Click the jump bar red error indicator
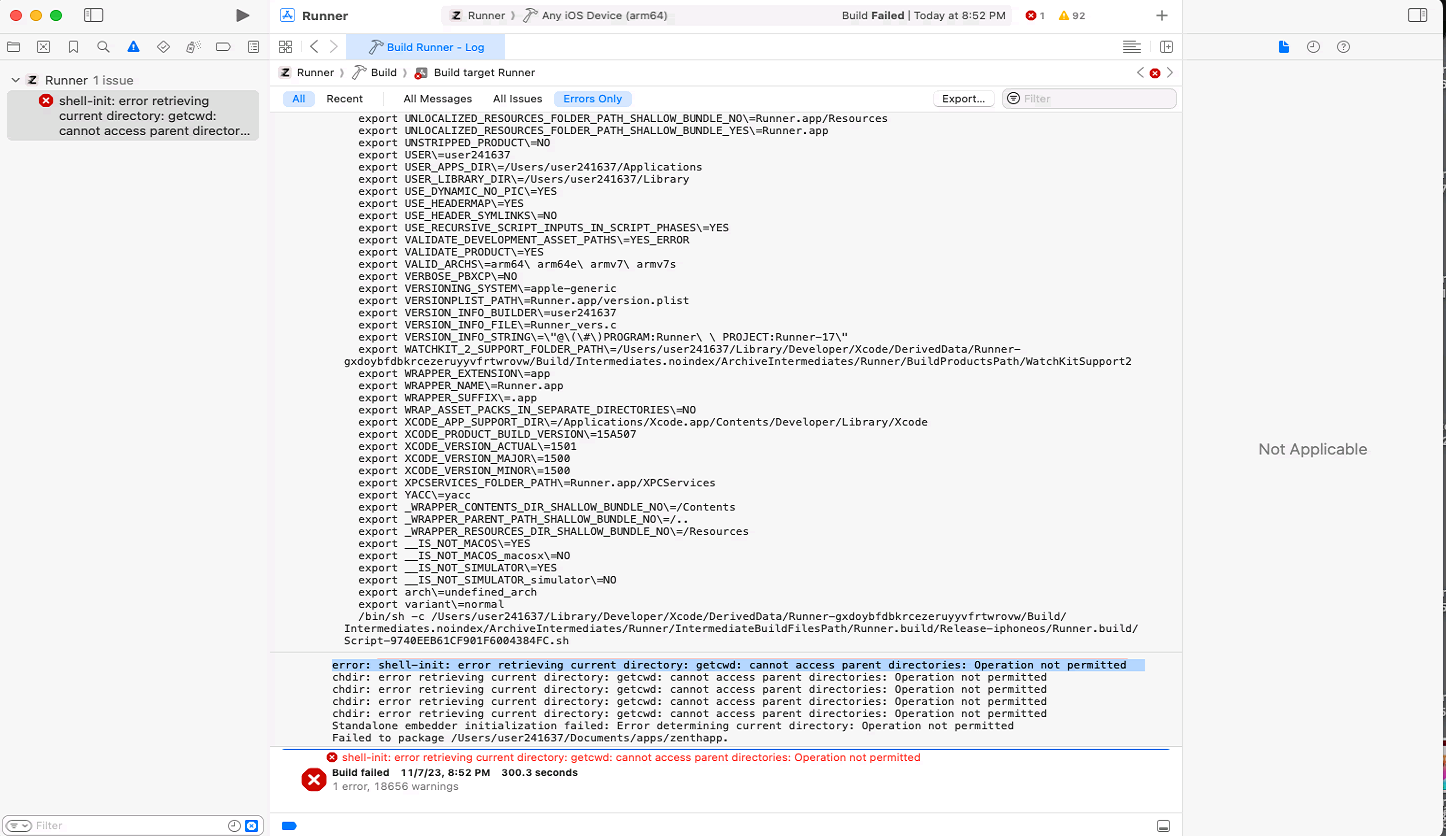This screenshot has height=836, width=1446. [1155, 73]
